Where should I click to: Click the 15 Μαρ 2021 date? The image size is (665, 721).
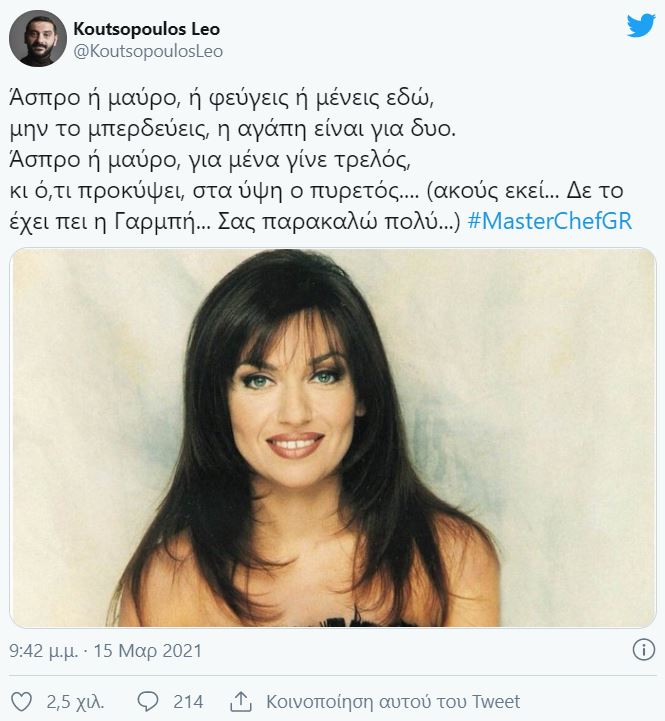tap(148, 651)
